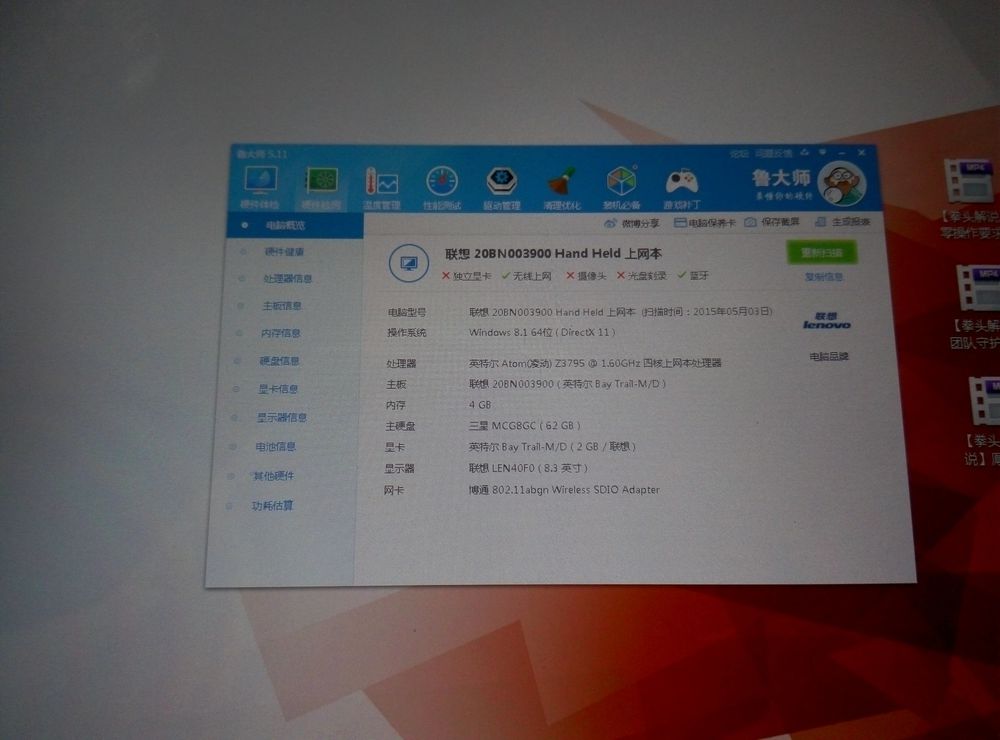The width and height of the screenshot is (1000, 740).
Task: Click the 光盘刻录 status indicator
Action: (x=642, y=276)
